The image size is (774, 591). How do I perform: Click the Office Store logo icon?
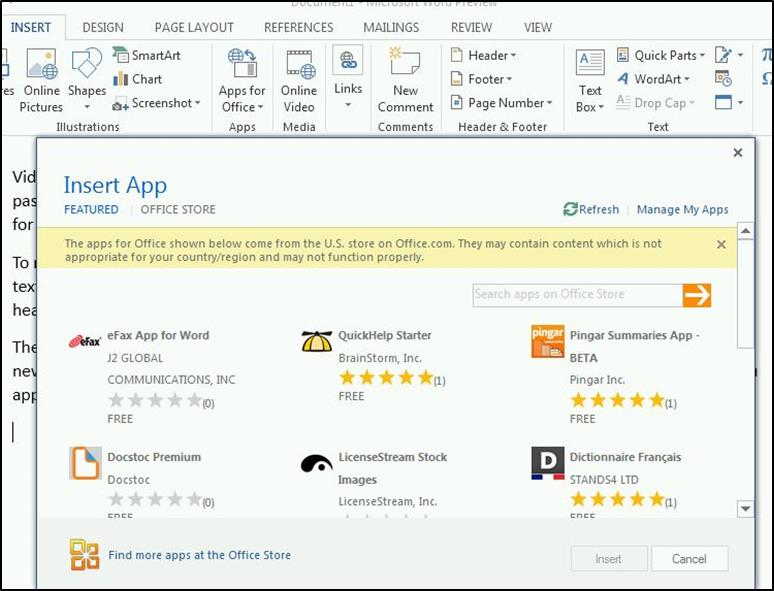point(84,555)
